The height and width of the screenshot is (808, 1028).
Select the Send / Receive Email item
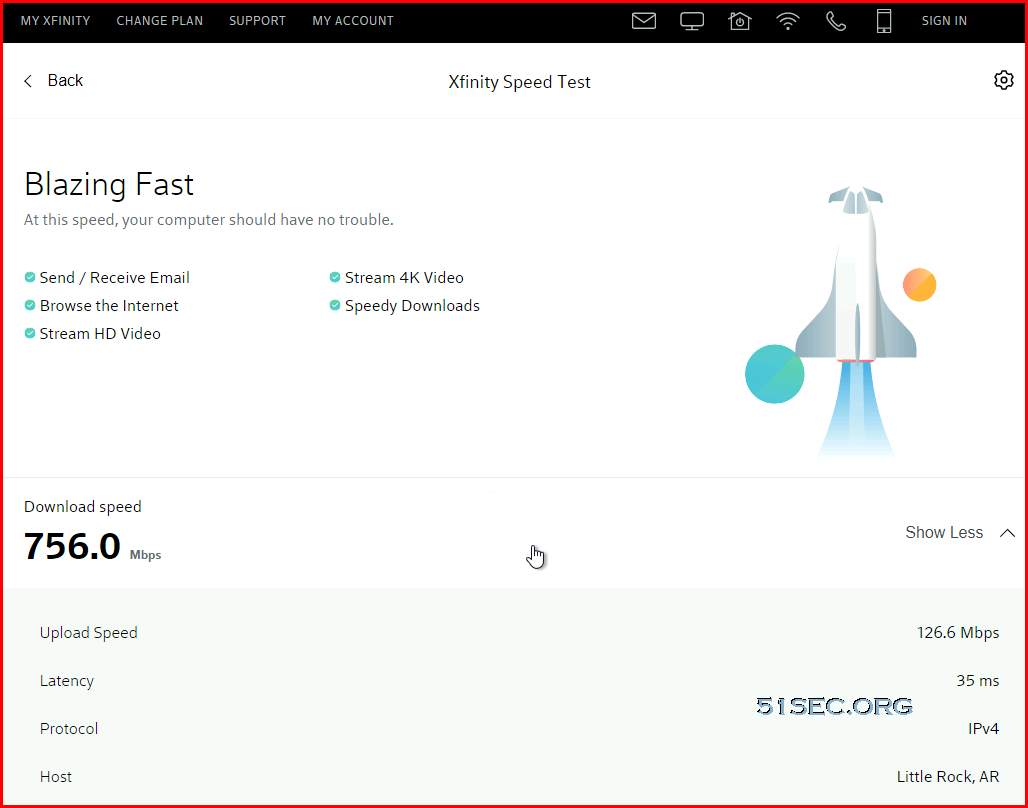(114, 277)
